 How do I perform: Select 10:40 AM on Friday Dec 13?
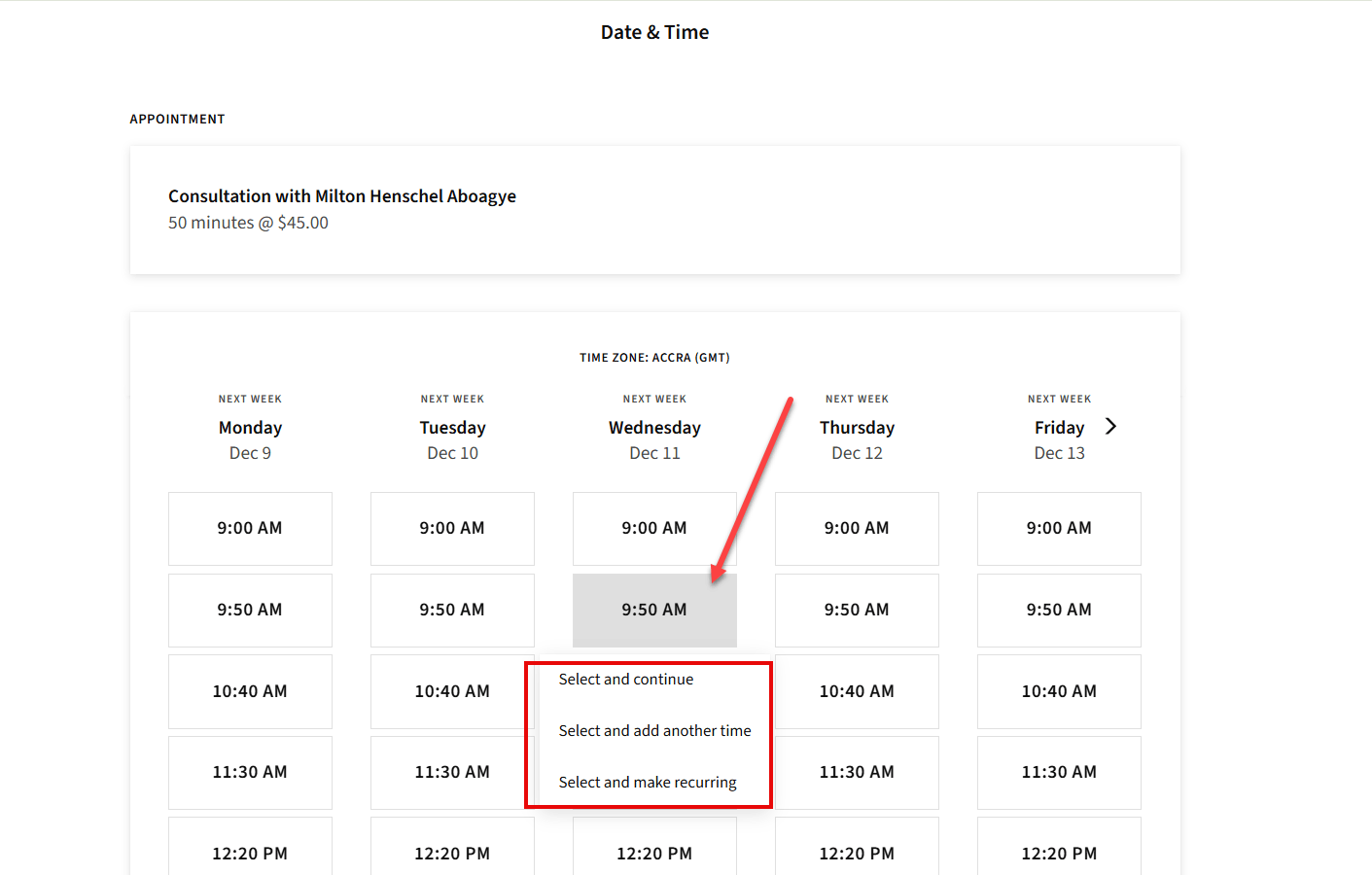pos(1059,691)
